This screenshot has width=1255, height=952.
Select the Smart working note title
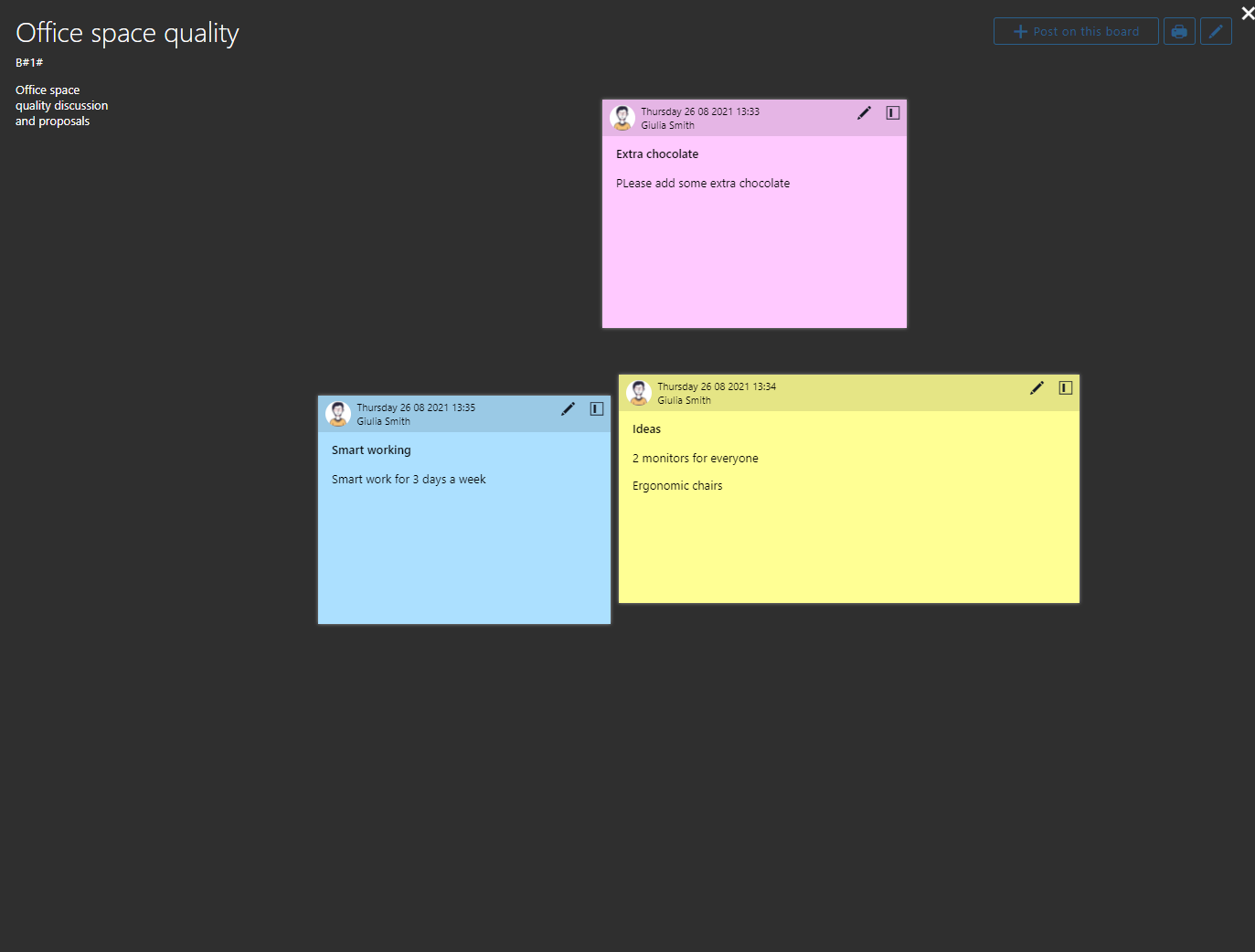(371, 450)
